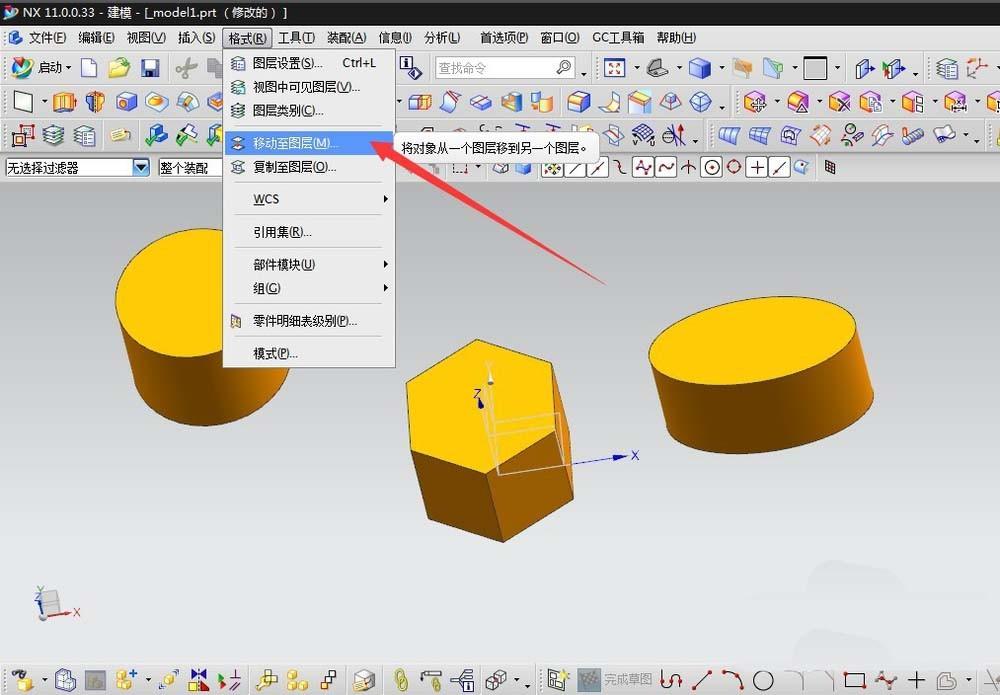Click the Fit view icon

tap(614, 68)
